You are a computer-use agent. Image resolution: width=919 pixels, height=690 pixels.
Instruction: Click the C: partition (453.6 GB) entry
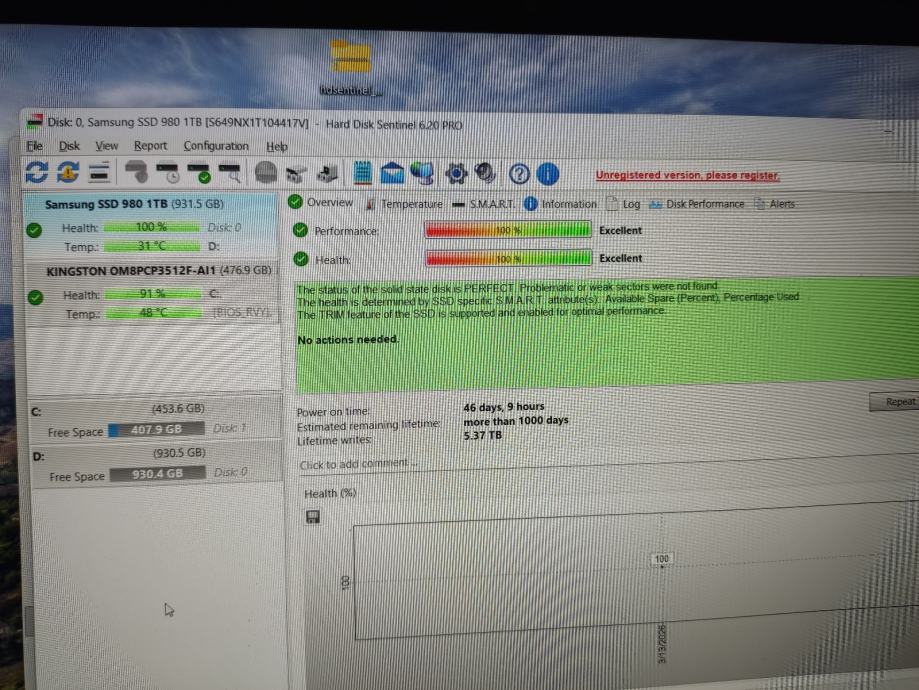click(x=155, y=419)
